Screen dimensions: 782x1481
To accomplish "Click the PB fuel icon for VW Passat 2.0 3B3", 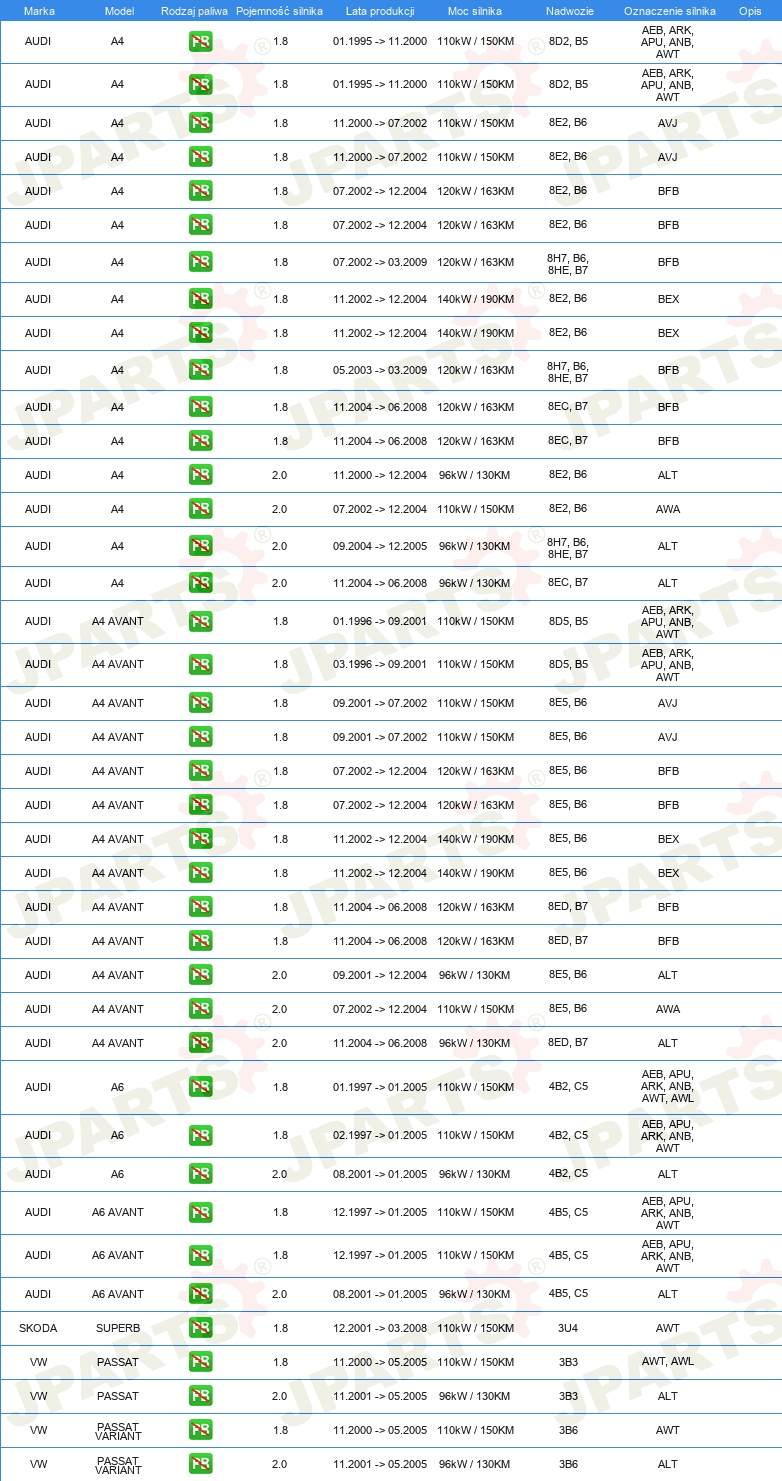I will (201, 1396).
